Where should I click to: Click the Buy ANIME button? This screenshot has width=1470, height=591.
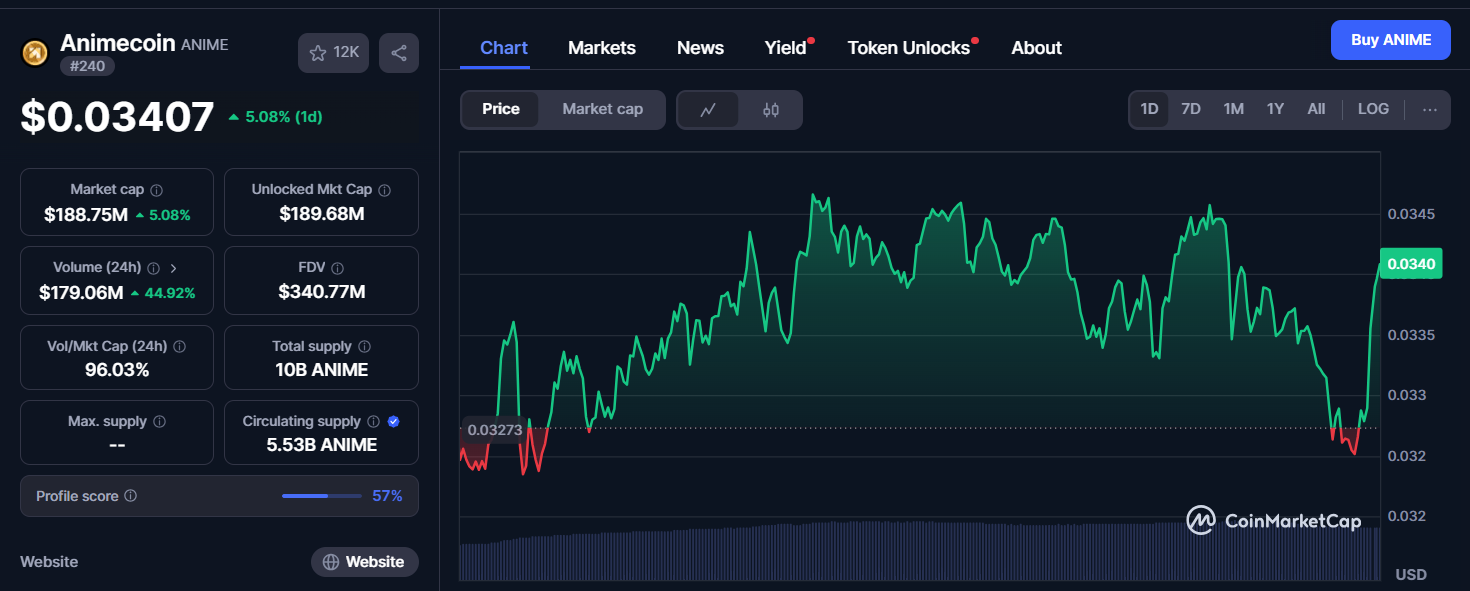[x=1391, y=40]
